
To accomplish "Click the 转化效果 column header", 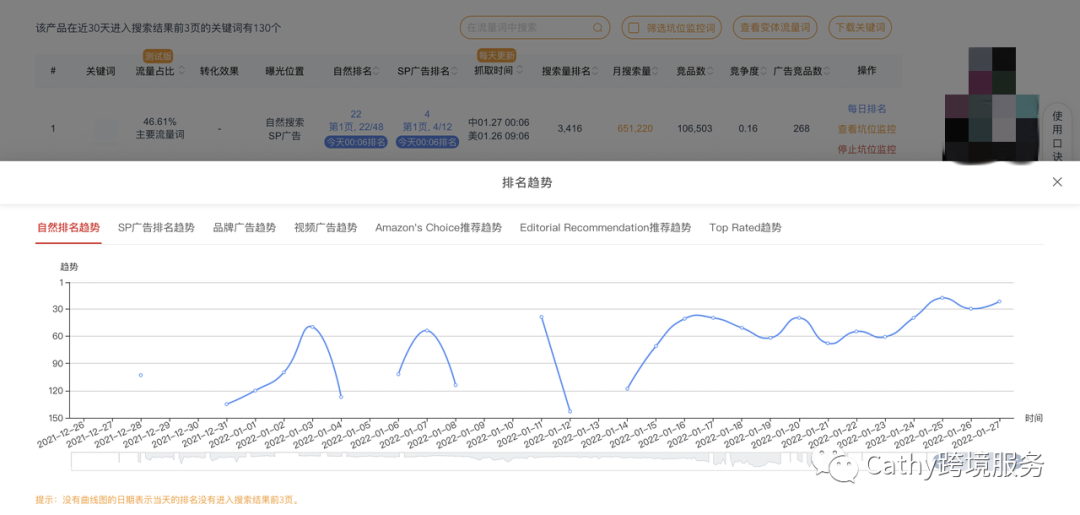I will 219,71.
